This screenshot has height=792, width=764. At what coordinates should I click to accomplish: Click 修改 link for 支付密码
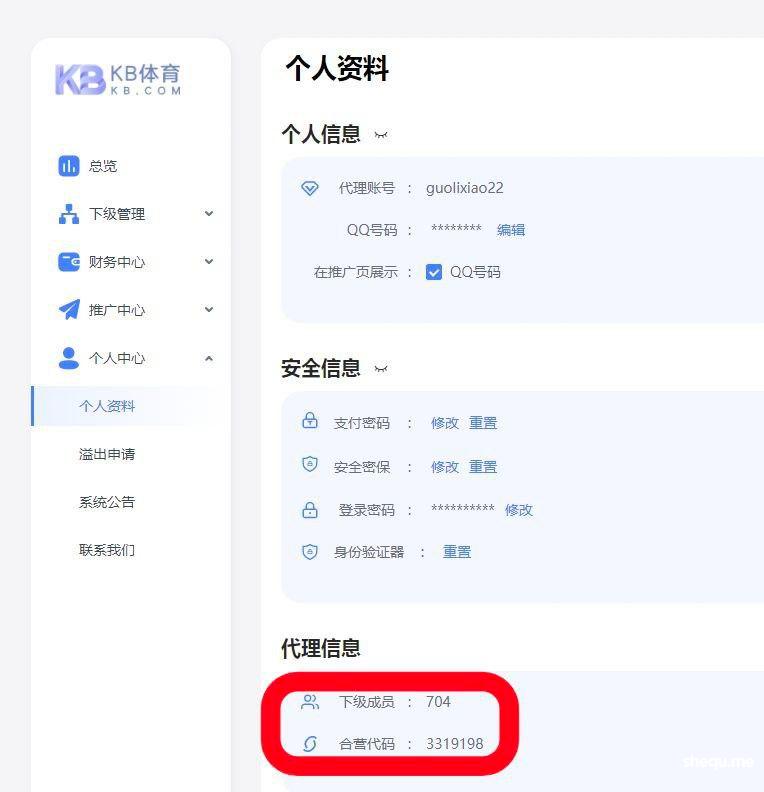point(445,423)
